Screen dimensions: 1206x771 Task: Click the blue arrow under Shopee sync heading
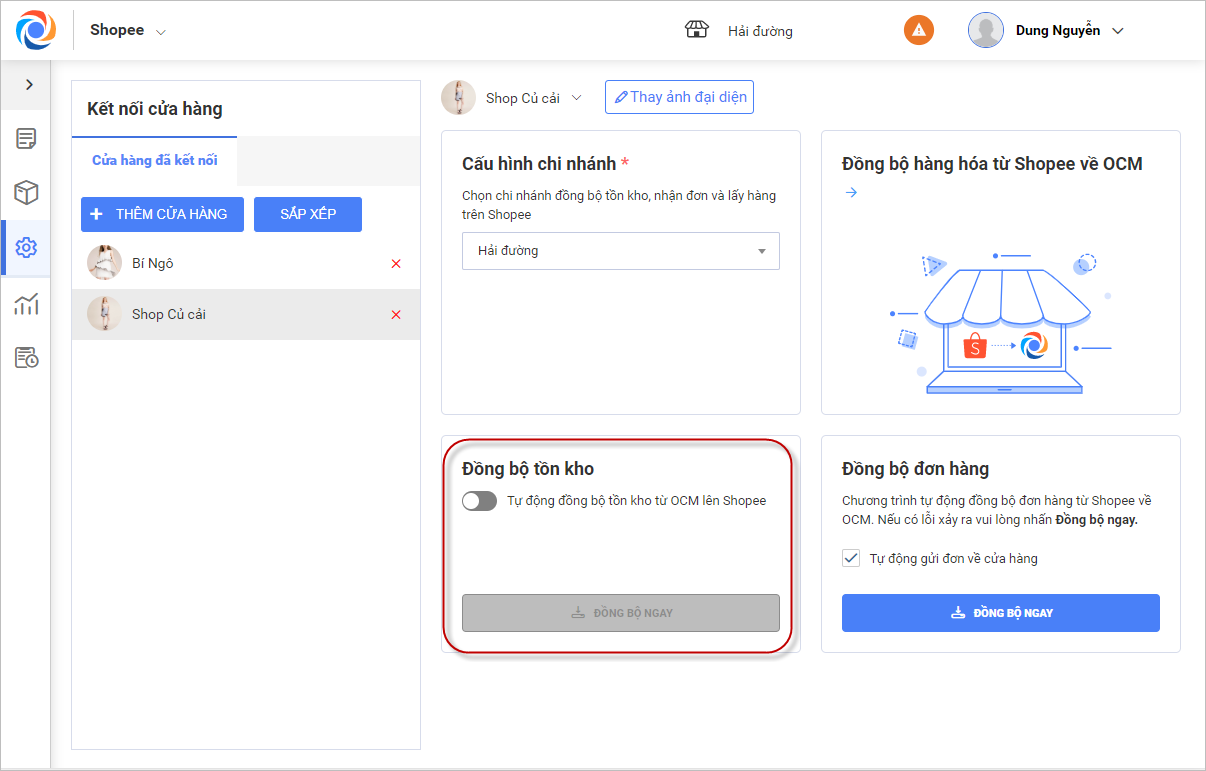[x=851, y=193]
